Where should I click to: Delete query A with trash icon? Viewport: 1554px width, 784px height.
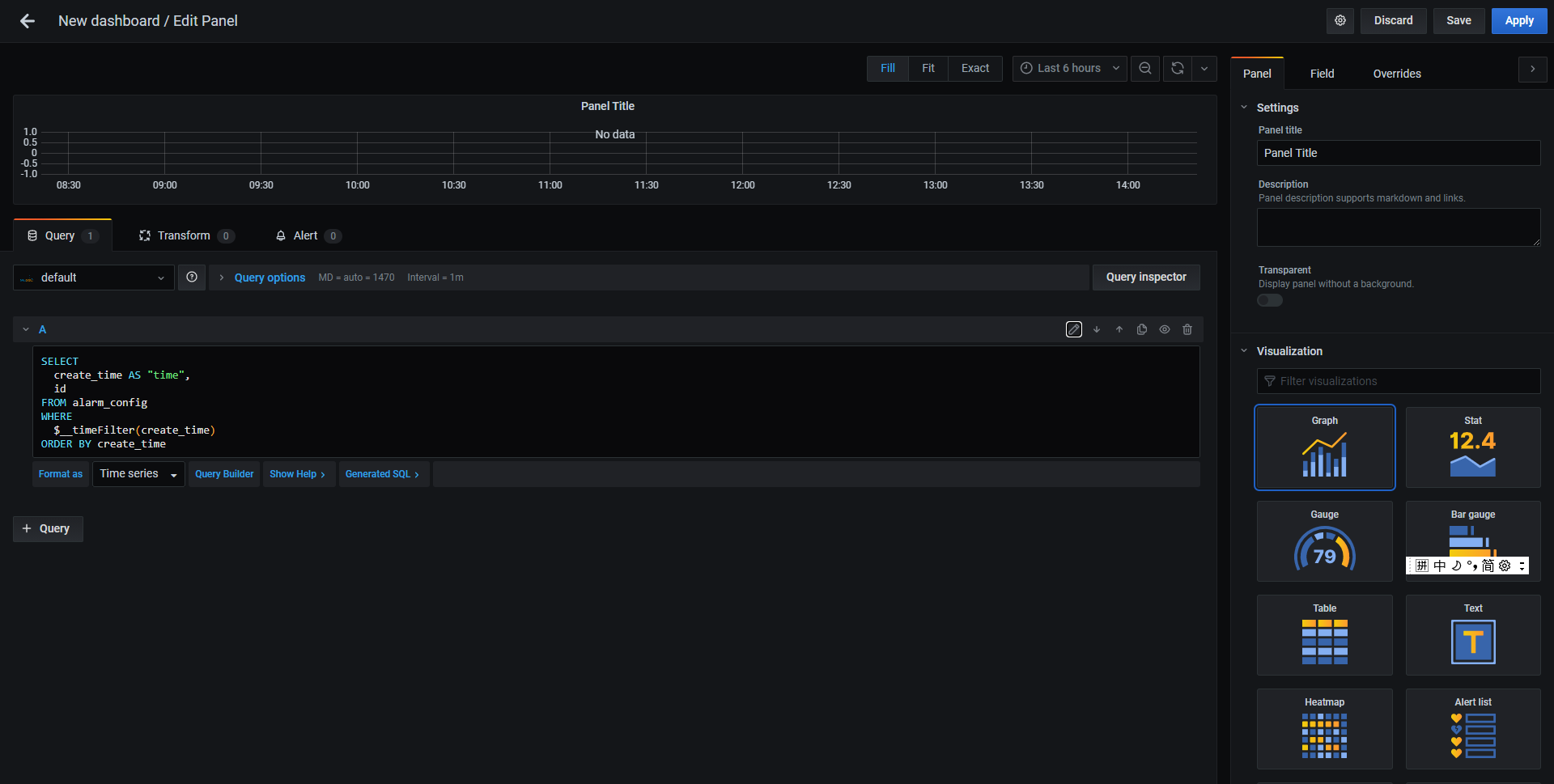coord(1187,329)
